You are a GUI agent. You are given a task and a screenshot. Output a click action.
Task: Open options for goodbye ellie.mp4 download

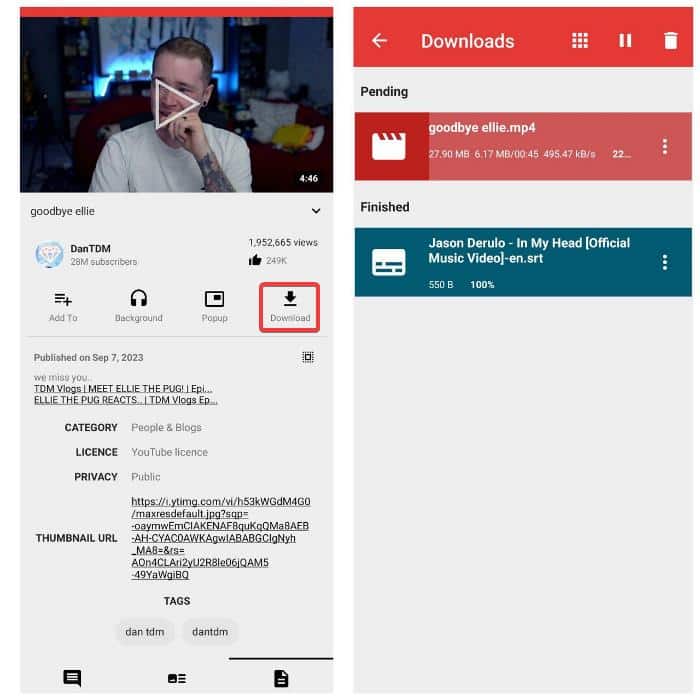[665, 147]
